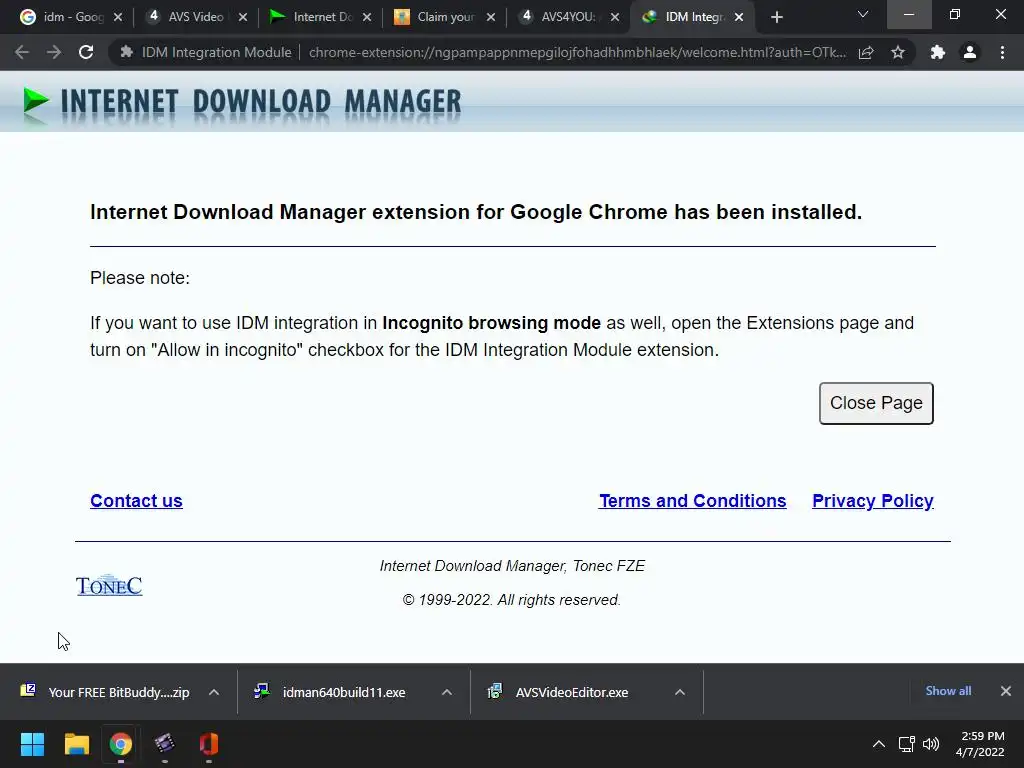Click Show all downloads
This screenshot has width=1024, height=768.
(948, 691)
